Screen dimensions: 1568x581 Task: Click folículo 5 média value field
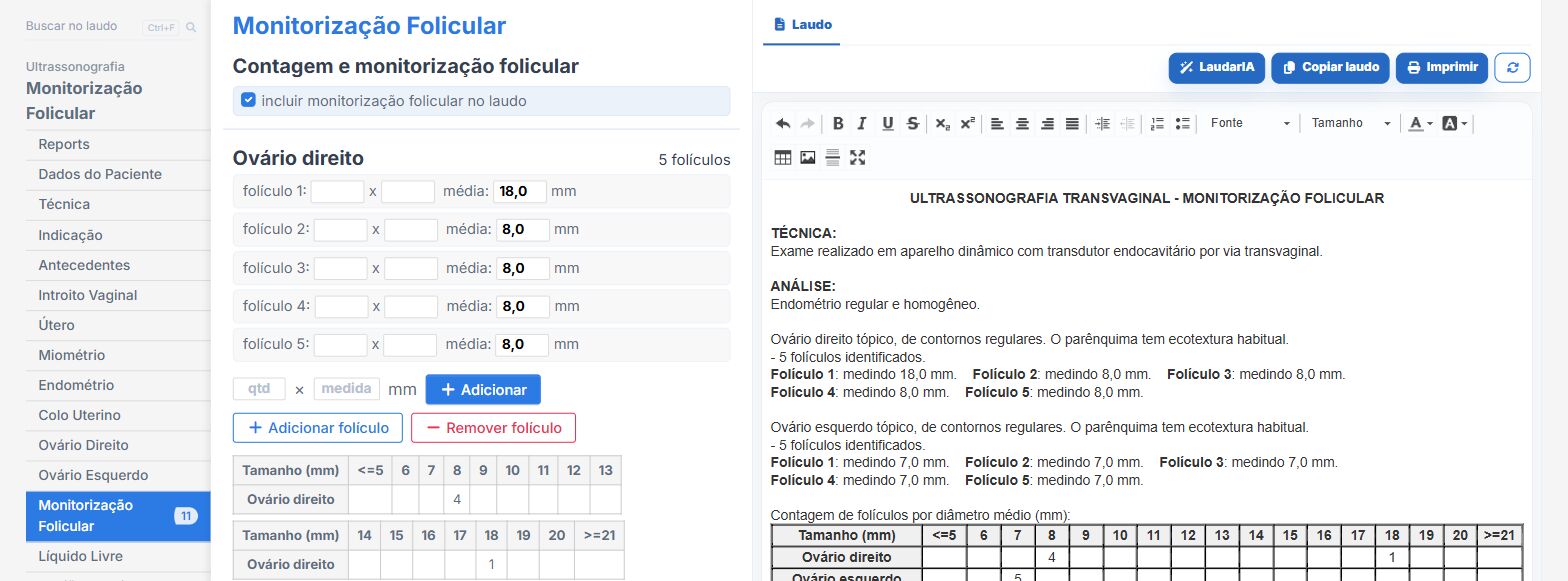click(x=522, y=344)
